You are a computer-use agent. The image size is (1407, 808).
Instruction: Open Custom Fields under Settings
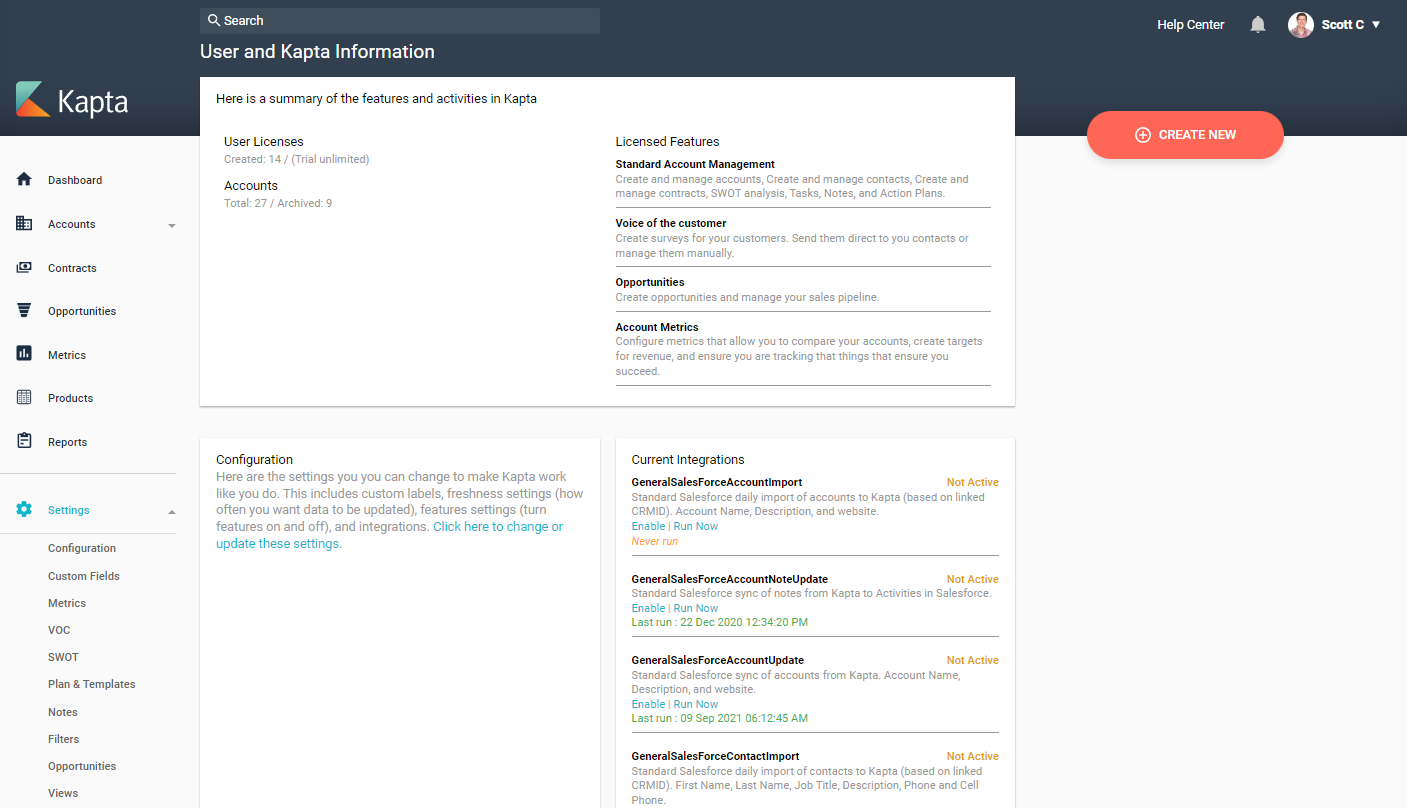point(83,576)
